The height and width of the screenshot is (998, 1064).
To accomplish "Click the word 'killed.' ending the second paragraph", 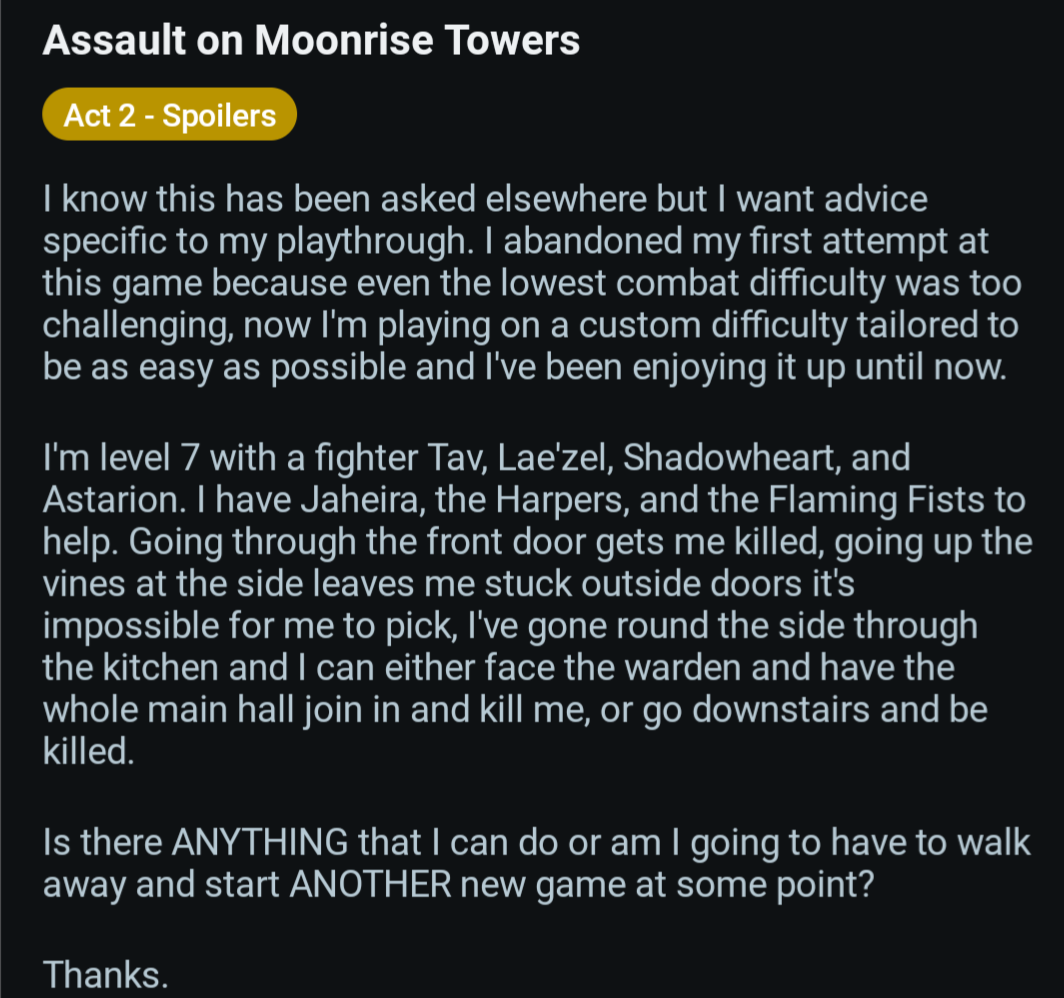I will click(x=88, y=752).
